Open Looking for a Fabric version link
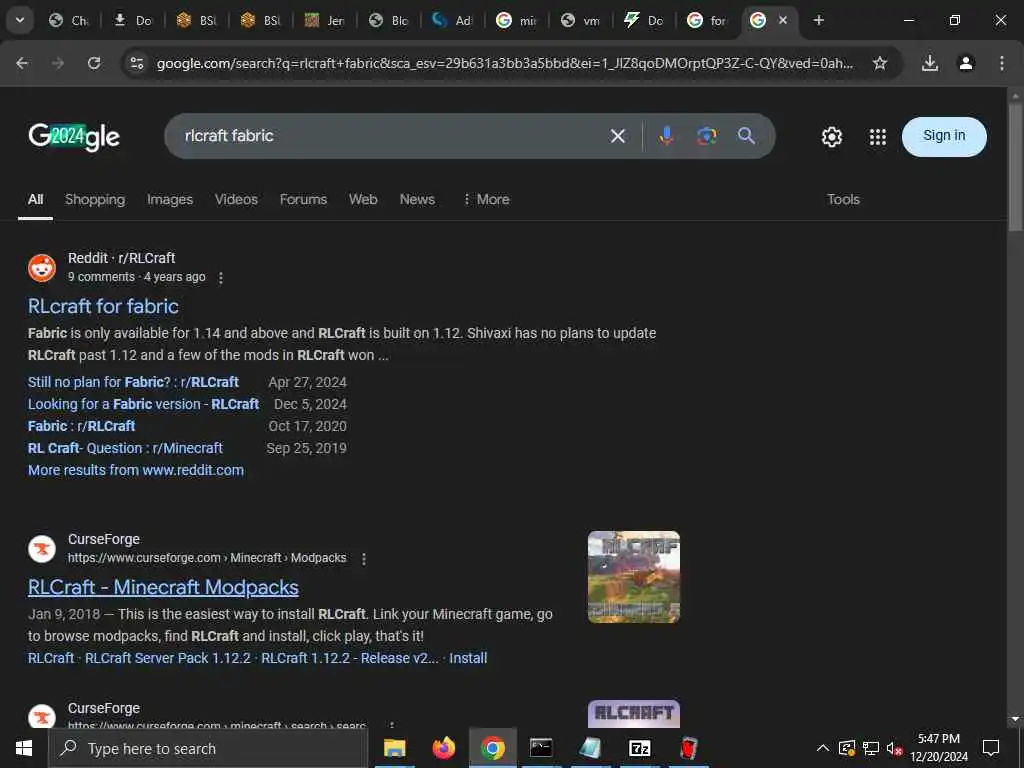This screenshot has height=768, width=1024. click(144, 404)
